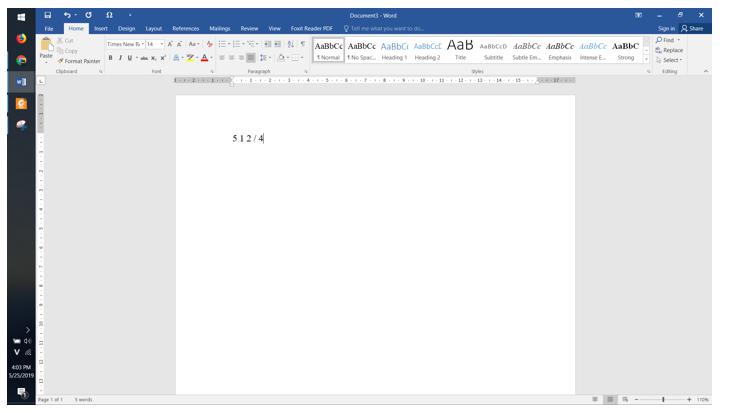This screenshot has width=729, height=413.
Task: Open the References ribbon tab
Action: coord(185,29)
